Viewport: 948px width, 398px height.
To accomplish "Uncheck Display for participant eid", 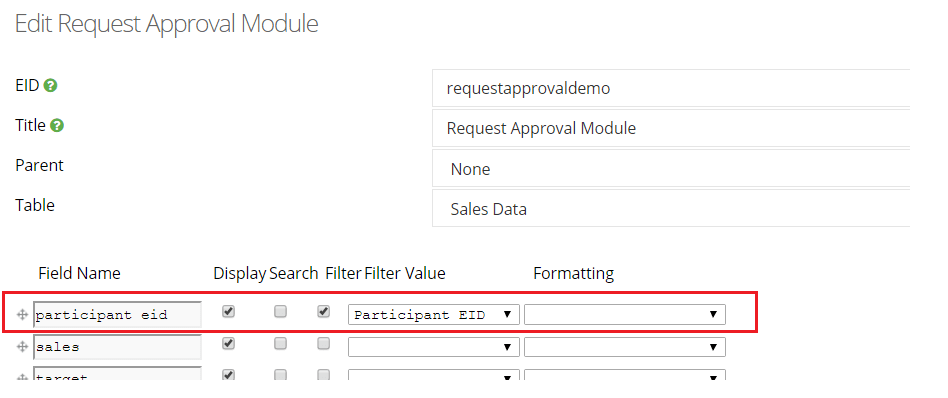I will (229, 312).
